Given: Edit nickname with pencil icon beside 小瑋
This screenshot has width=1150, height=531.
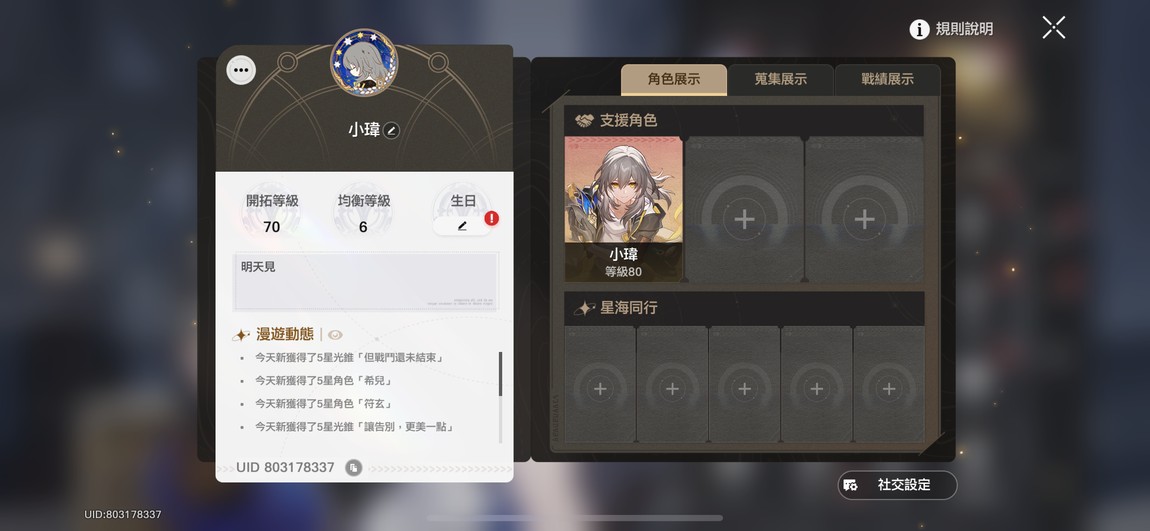Looking at the screenshot, I should [x=392, y=131].
